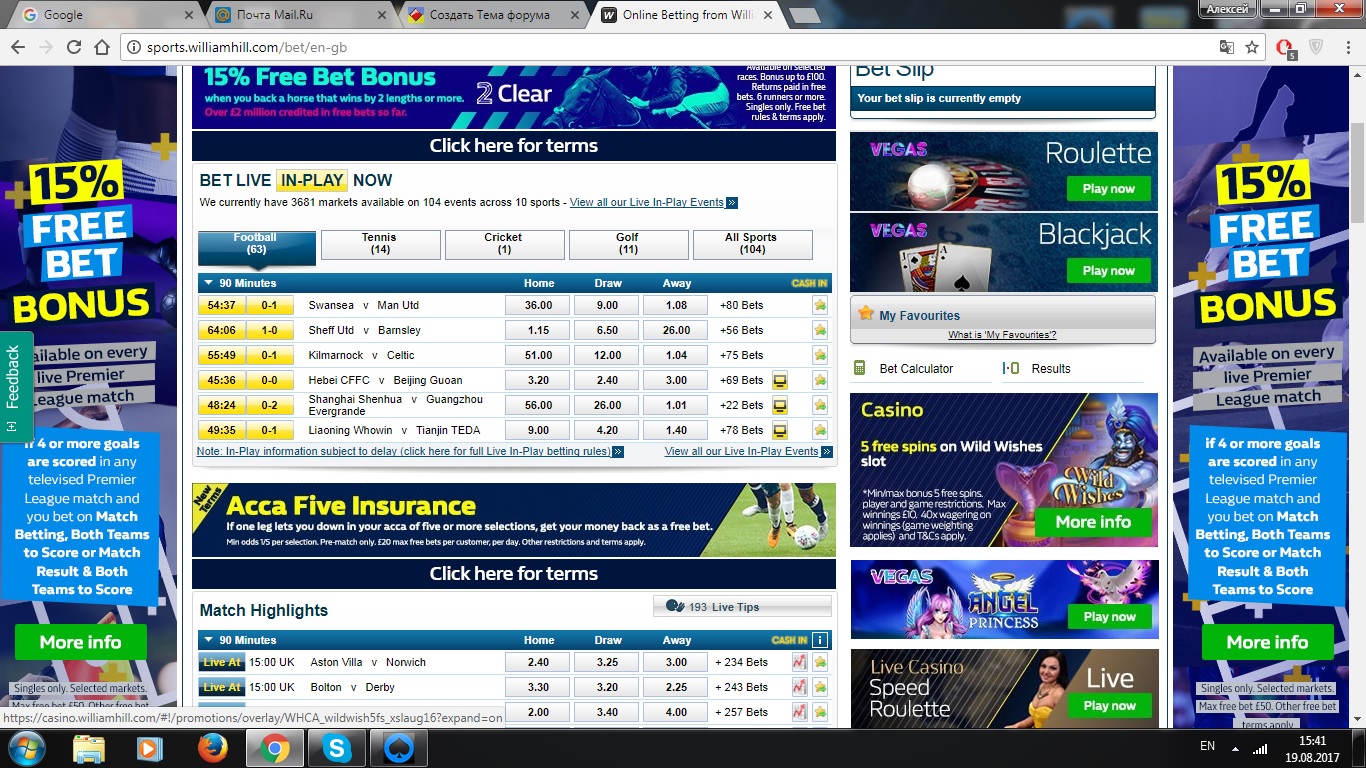This screenshot has width=1366, height=768.
Task: Favourite the Liaoning Whowin v Tianjin TEDA match
Action: [820, 430]
